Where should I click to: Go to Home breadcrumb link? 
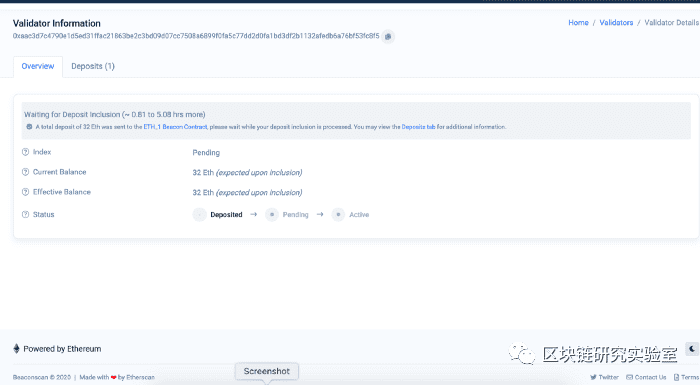coord(578,23)
